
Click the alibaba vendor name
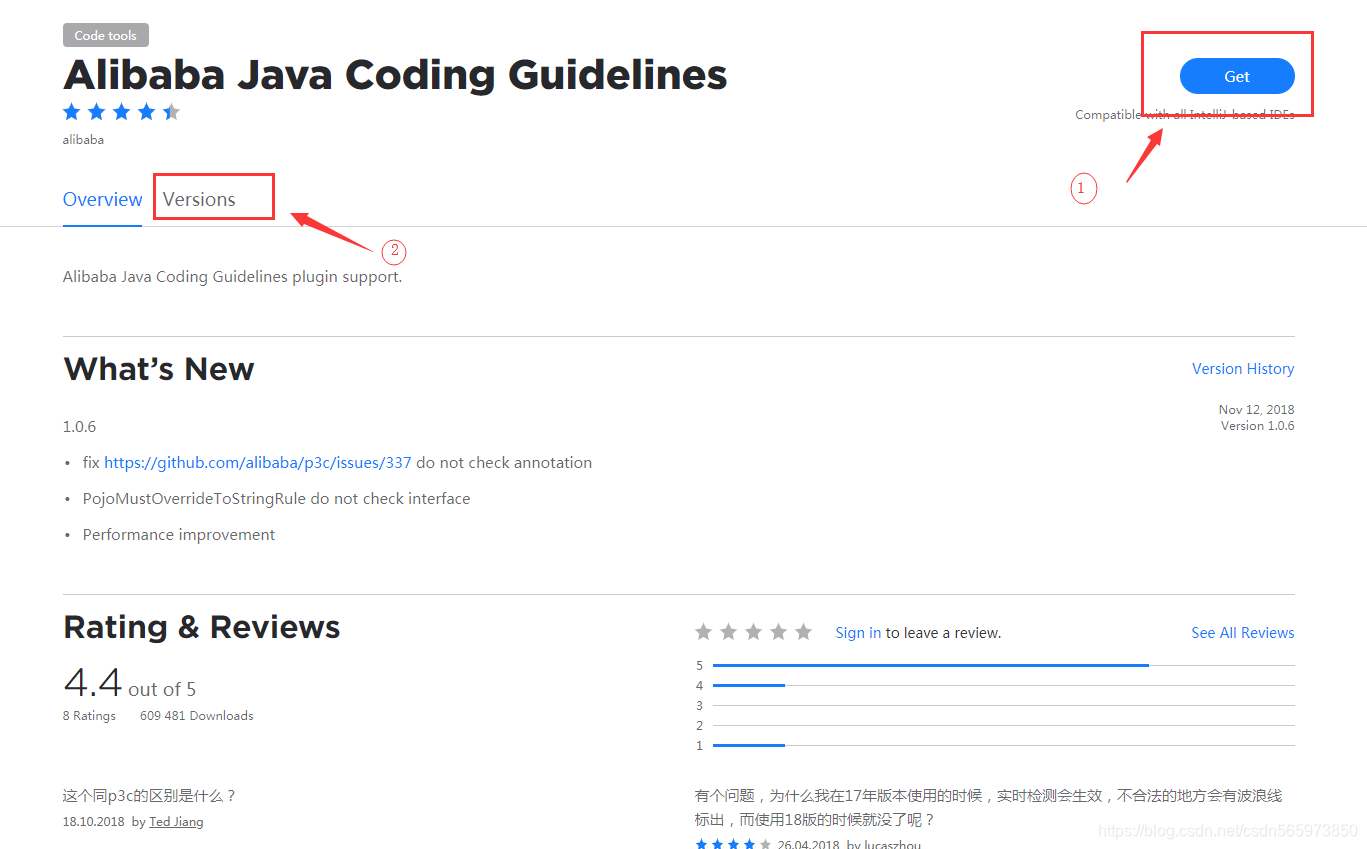(x=83, y=140)
